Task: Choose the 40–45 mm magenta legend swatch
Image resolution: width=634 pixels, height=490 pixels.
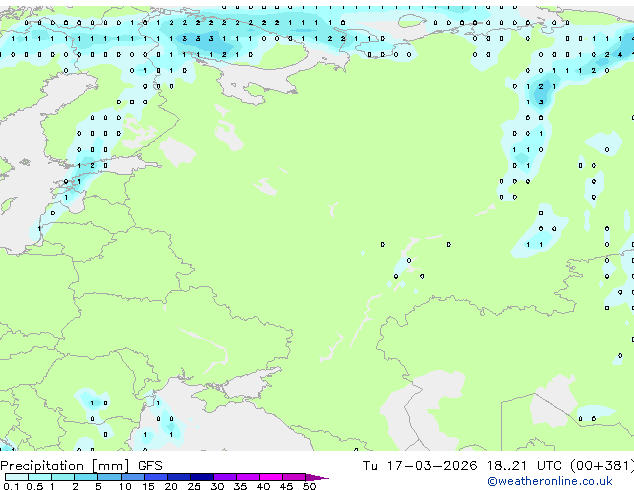Action: click(271, 477)
